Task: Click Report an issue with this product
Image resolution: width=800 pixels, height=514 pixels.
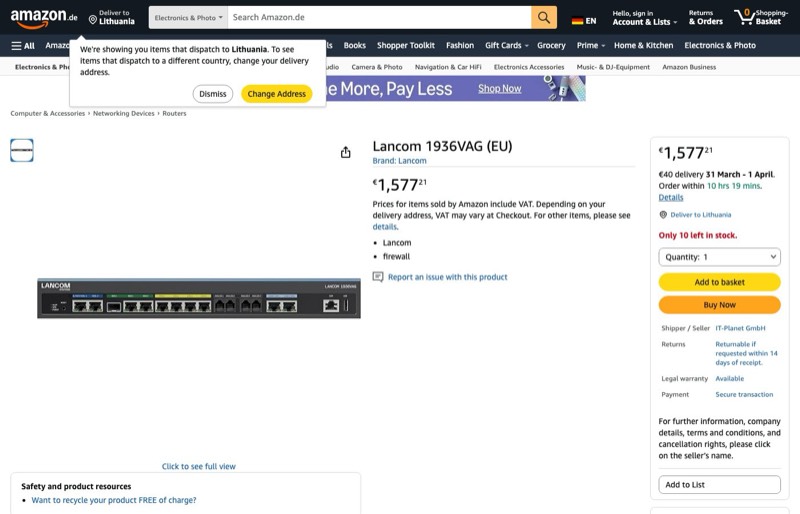Action: click(x=447, y=277)
